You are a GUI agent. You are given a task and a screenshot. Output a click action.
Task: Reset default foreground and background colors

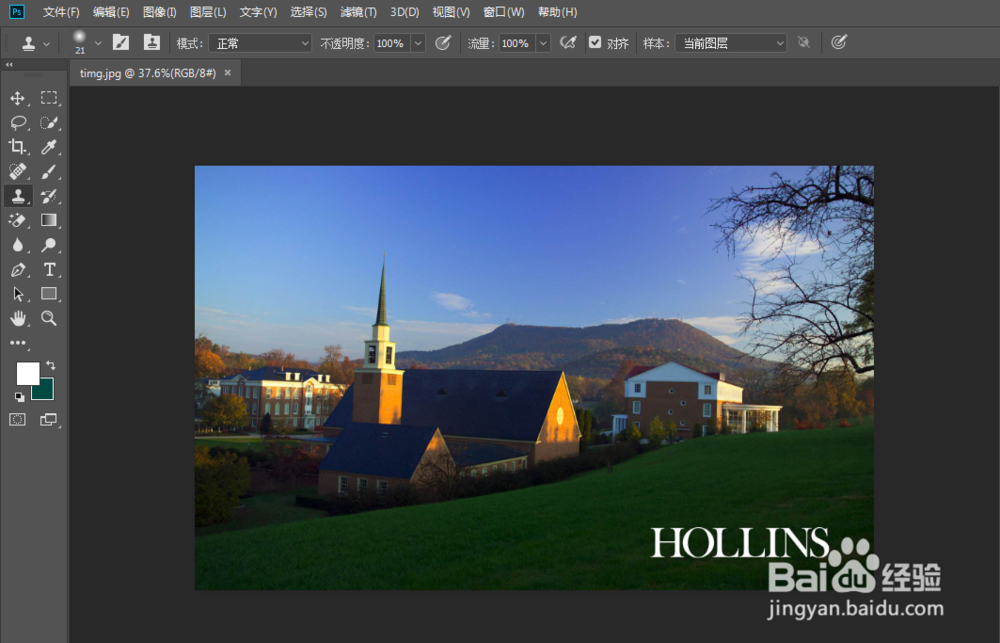[x=20, y=397]
